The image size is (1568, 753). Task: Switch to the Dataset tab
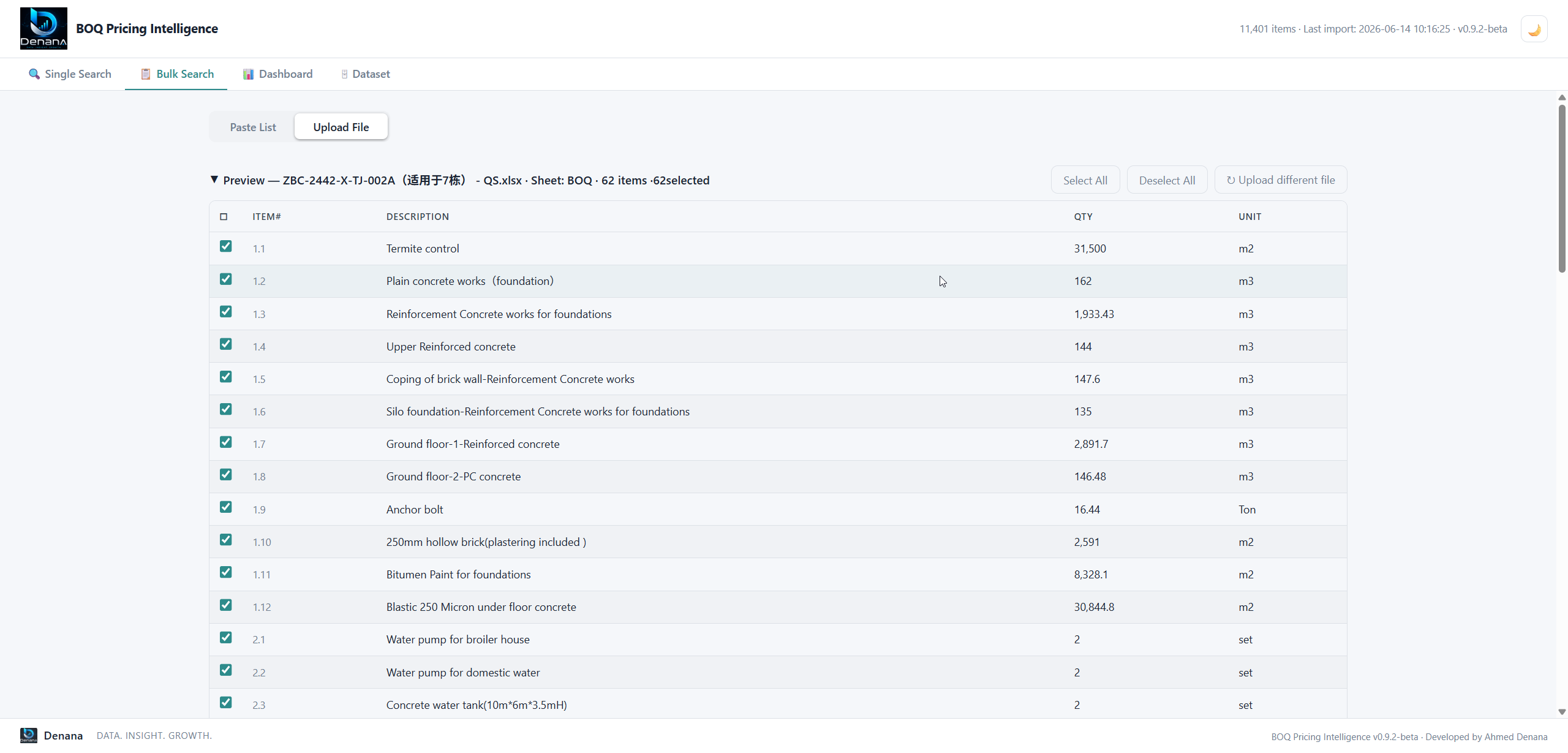point(365,74)
